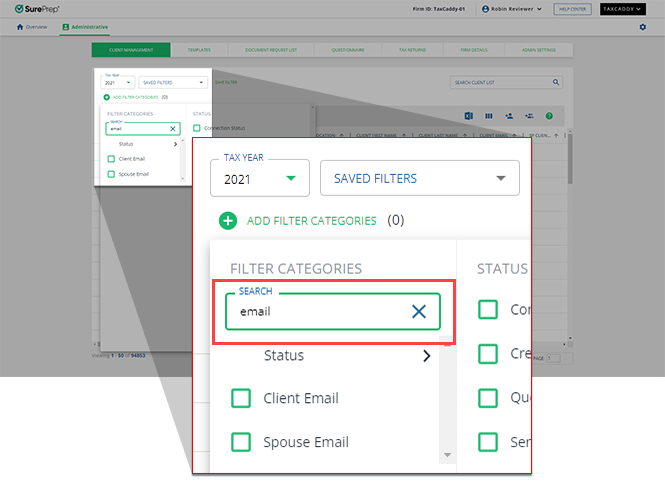The width and height of the screenshot is (665, 482).
Task: Click the Help Center button
Action: (x=573, y=9)
